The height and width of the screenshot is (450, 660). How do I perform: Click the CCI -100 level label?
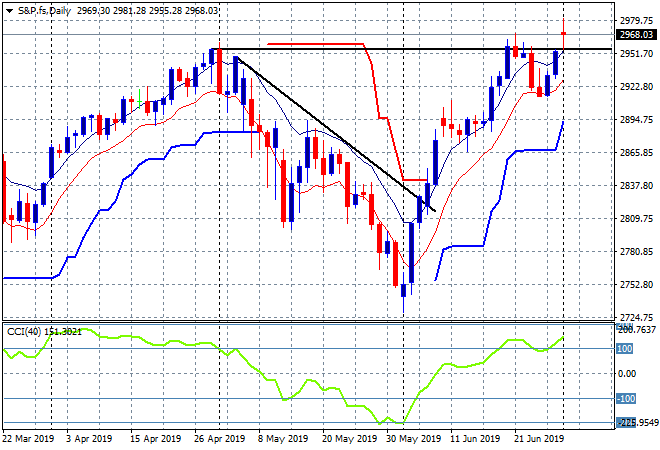click(x=625, y=398)
